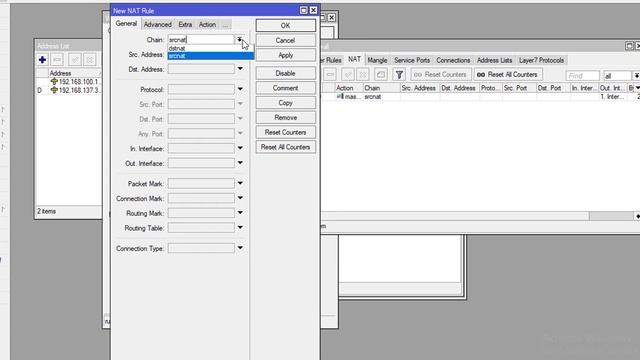Screen dimensions: 640x360
Task: Select the 192.168.137.3 address row
Action: [69, 90]
